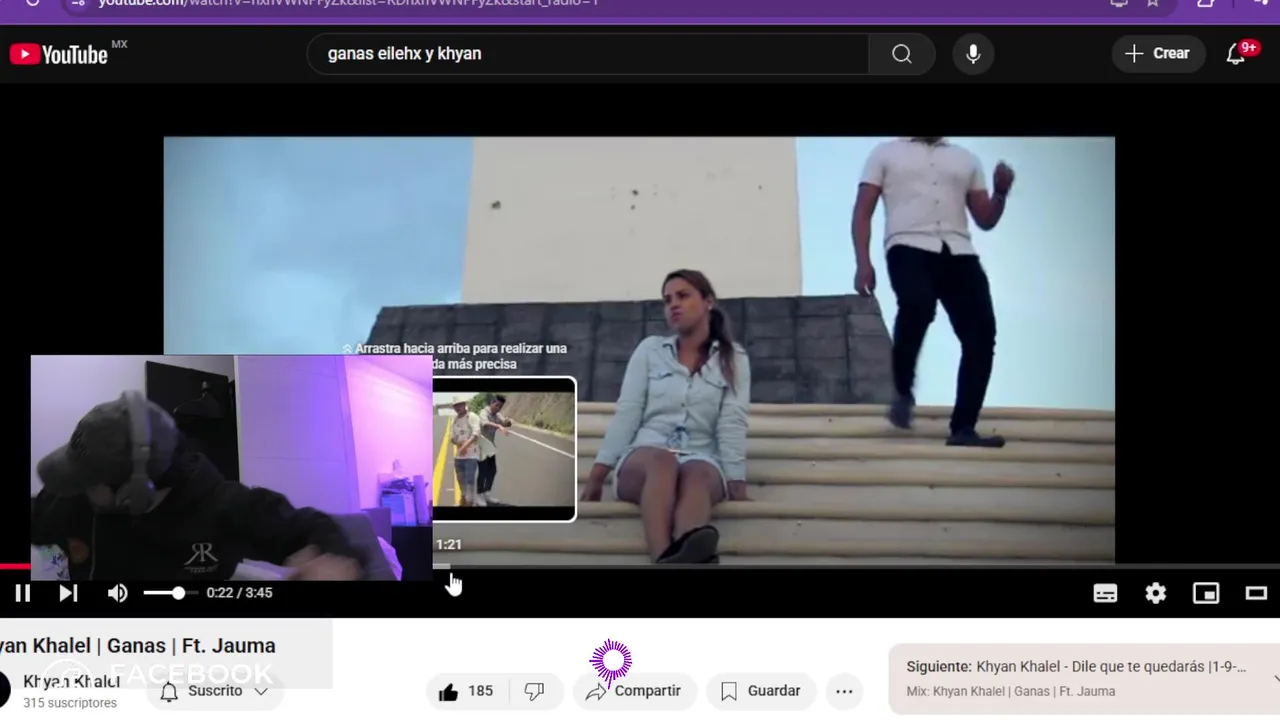Seek using the video progress bar

tap(640, 566)
